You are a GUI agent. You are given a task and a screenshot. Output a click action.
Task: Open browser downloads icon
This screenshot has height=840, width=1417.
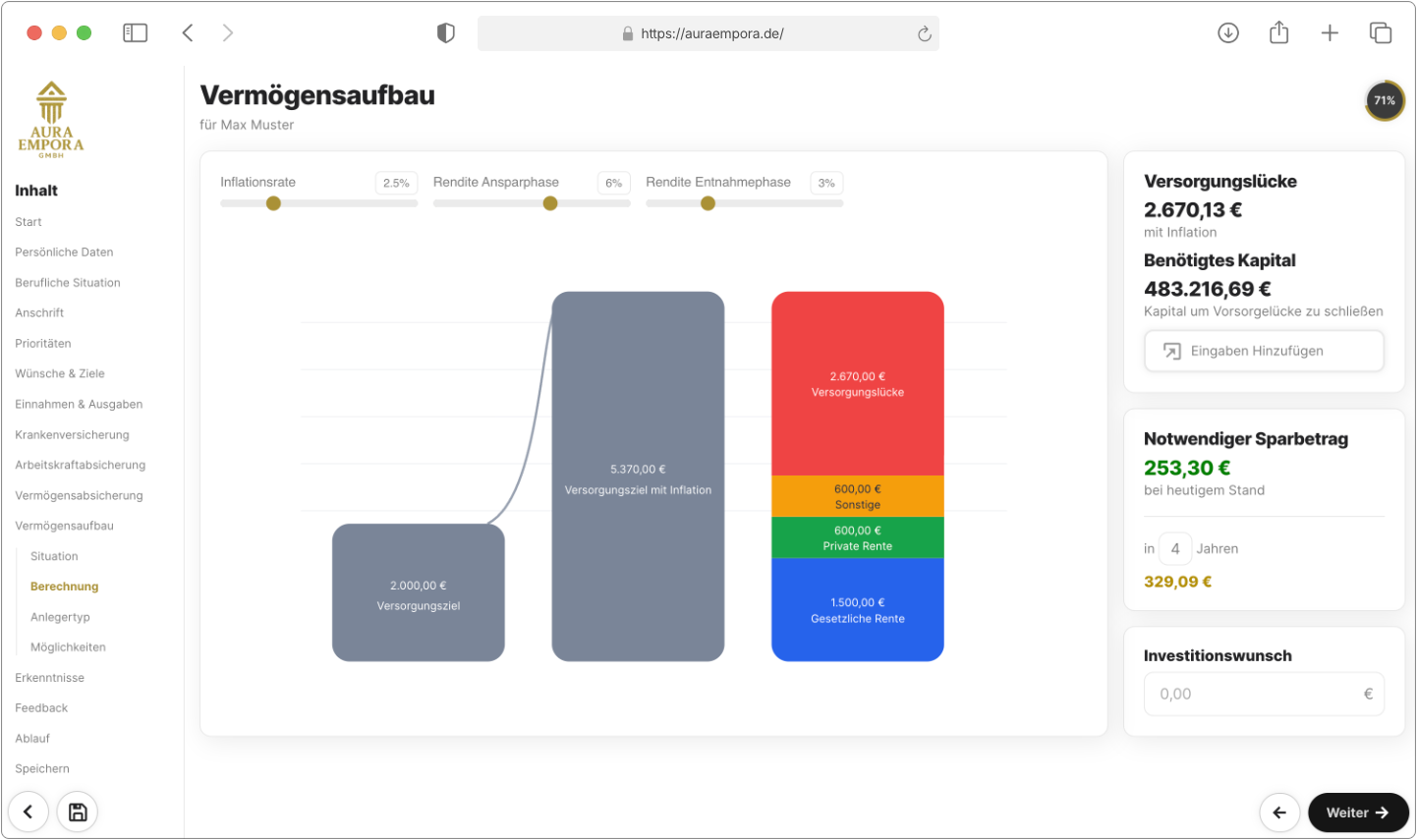[1227, 33]
